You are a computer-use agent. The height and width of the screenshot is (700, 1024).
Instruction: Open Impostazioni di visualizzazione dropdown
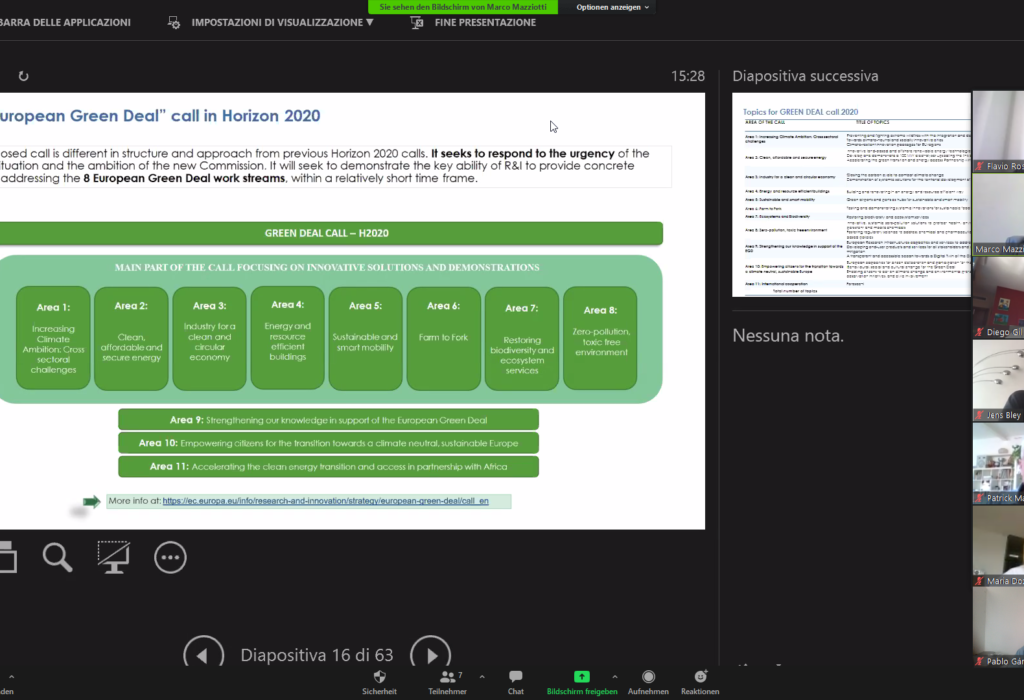pyautogui.click(x=281, y=22)
